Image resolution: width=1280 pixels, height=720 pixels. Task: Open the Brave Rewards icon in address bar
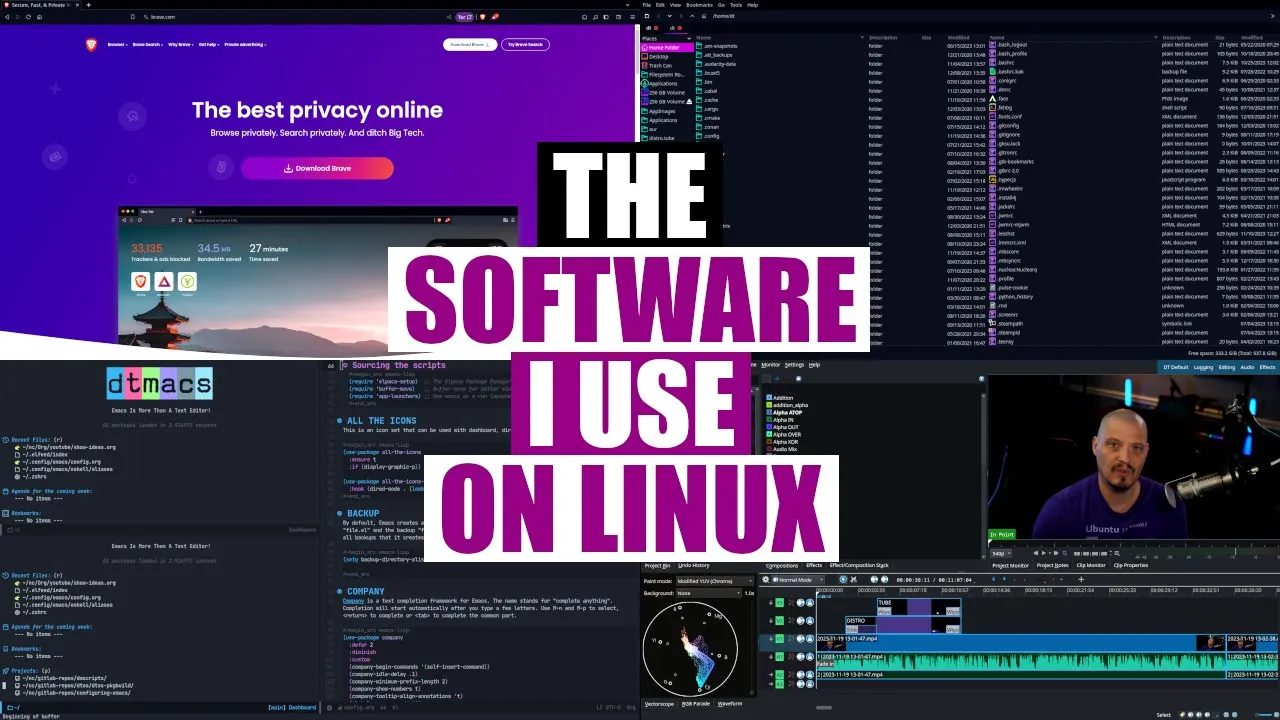(495, 16)
